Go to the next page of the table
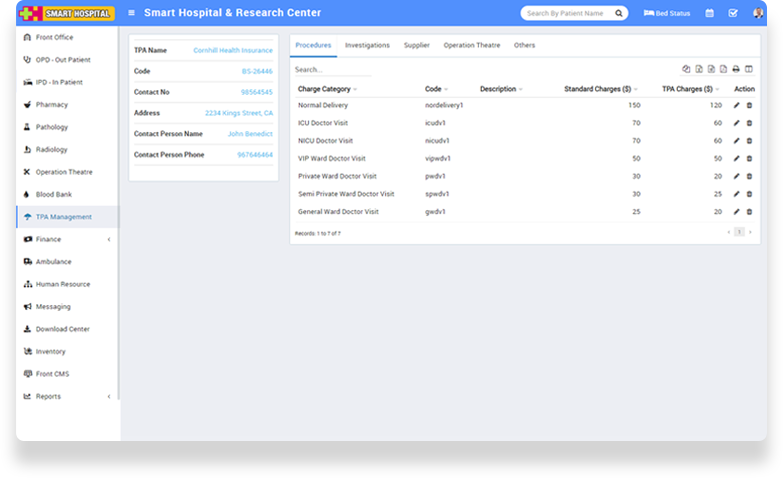 pos(751,232)
